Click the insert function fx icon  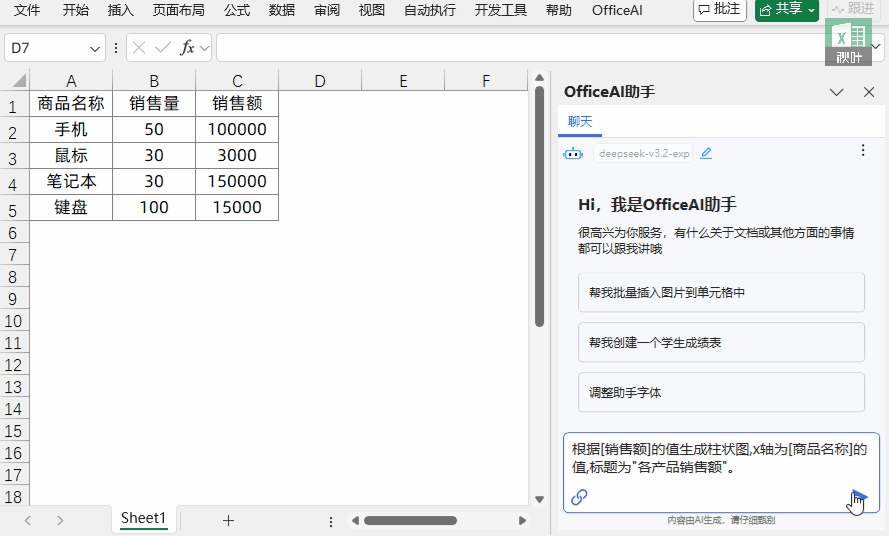187,48
